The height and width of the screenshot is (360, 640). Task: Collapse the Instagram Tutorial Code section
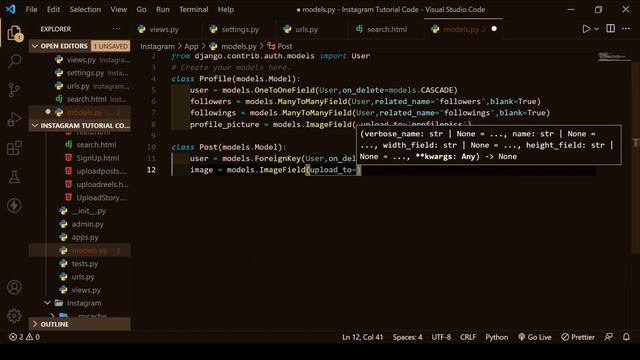coord(80,125)
